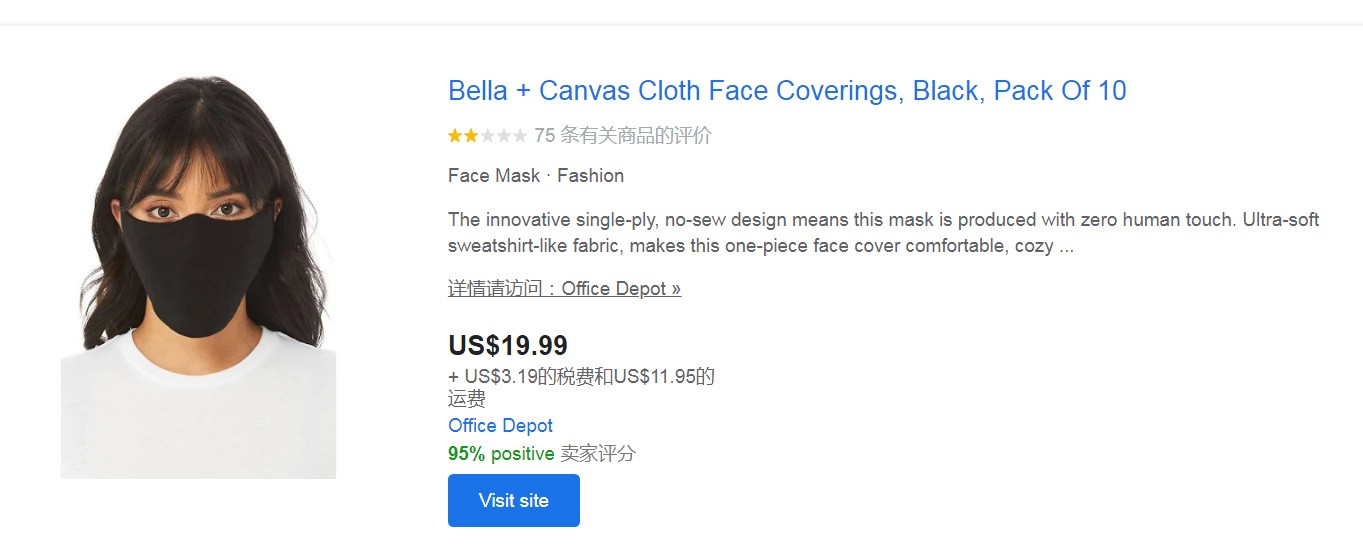The image size is (1363, 549).
Task: Click the third rating star
Action: tap(487, 136)
